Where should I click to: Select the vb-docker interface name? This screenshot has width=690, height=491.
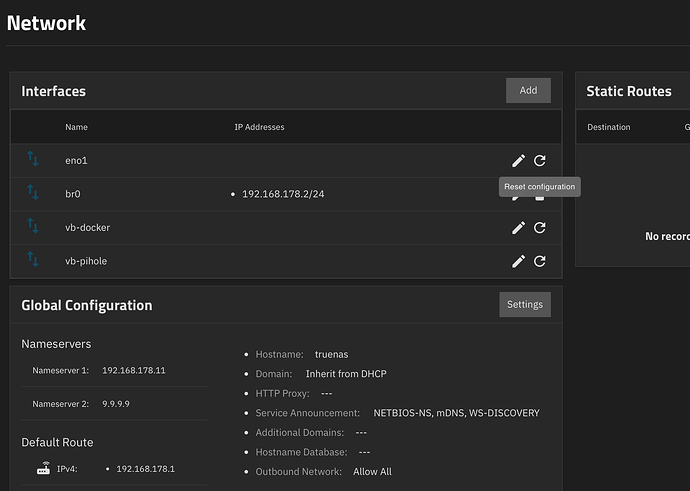(x=88, y=227)
